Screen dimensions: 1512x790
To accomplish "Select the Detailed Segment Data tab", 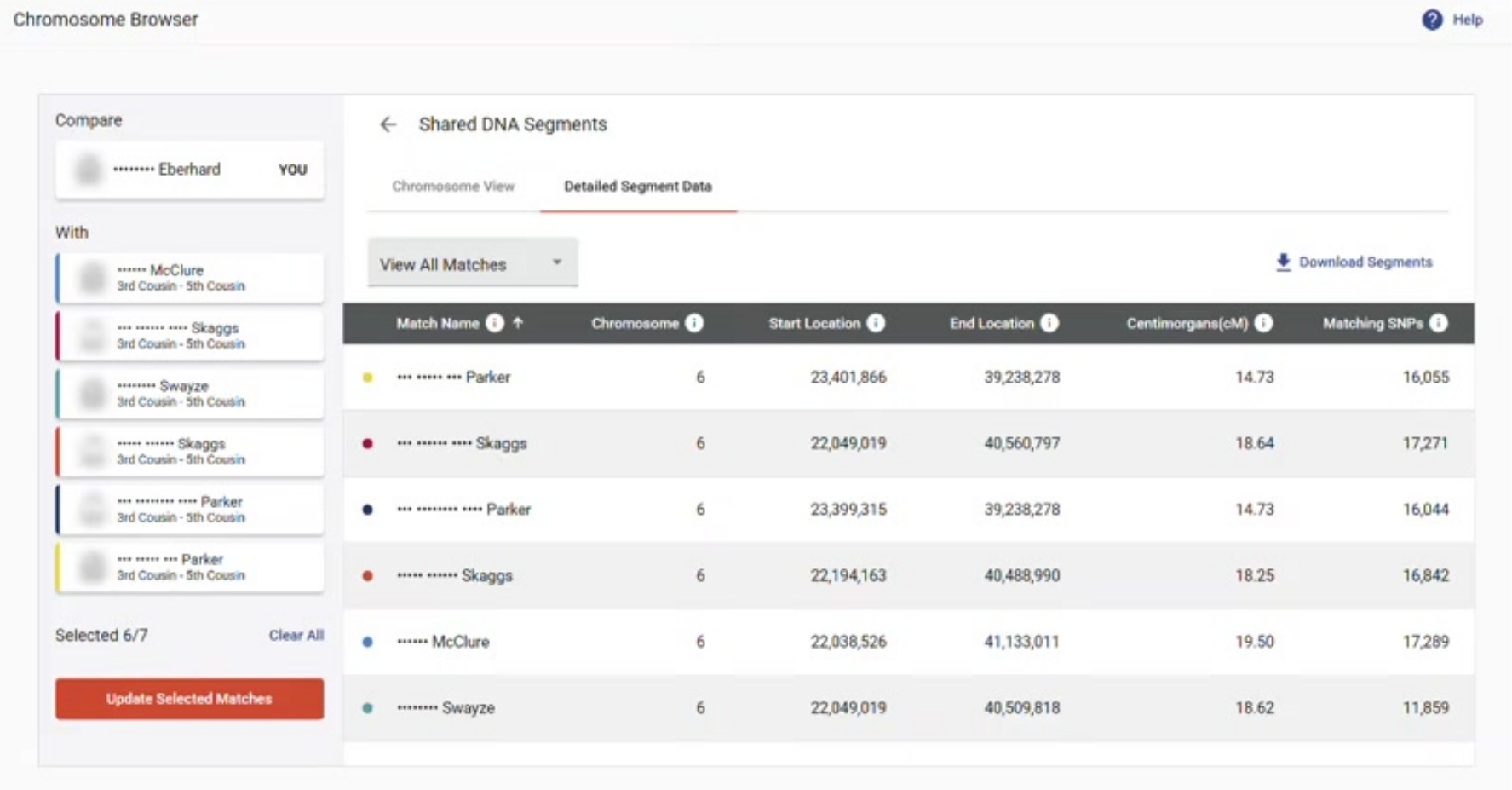I will (637, 187).
